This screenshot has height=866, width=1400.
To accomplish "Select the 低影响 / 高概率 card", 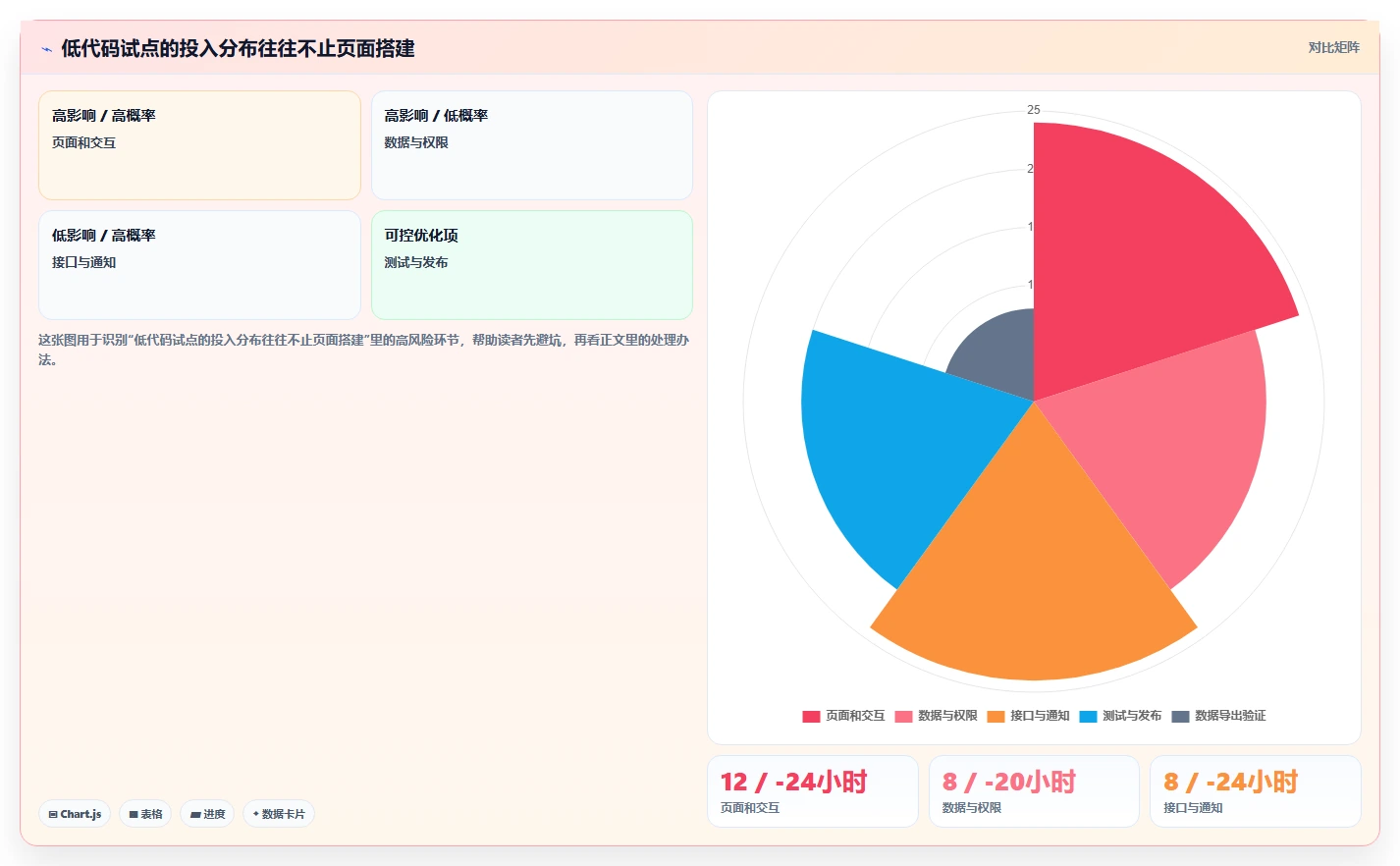I will pos(199,265).
